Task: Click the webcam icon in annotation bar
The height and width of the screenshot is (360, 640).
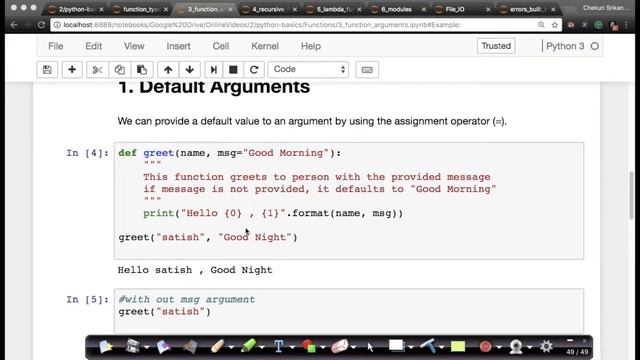Action: [x=516, y=347]
